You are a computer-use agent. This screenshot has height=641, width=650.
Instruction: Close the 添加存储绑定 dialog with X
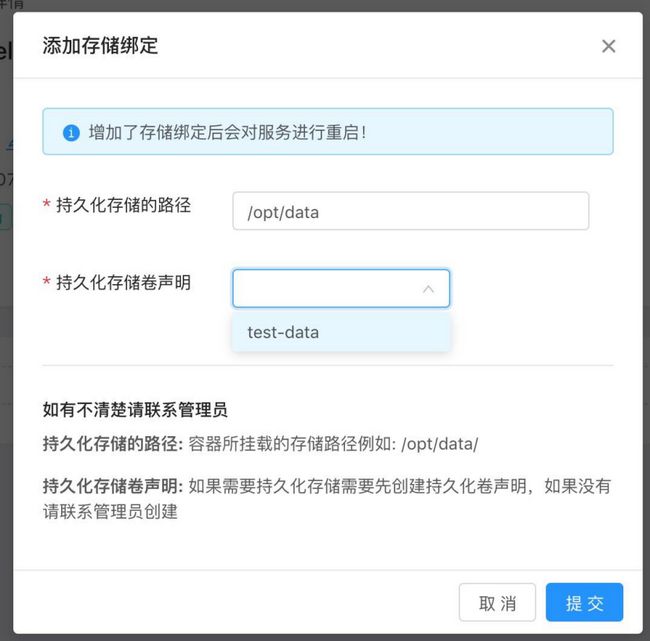[x=608, y=46]
